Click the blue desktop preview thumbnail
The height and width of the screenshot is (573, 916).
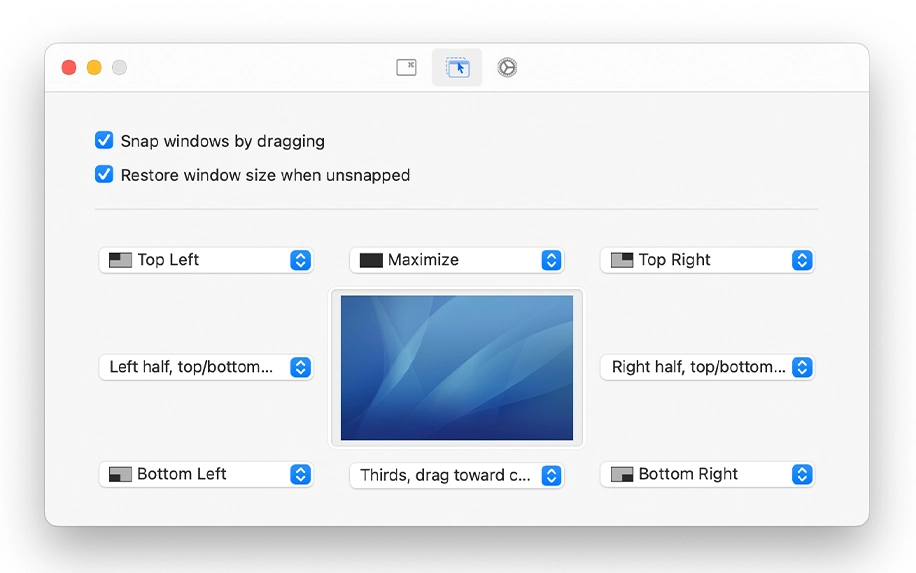pyautogui.click(x=457, y=368)
